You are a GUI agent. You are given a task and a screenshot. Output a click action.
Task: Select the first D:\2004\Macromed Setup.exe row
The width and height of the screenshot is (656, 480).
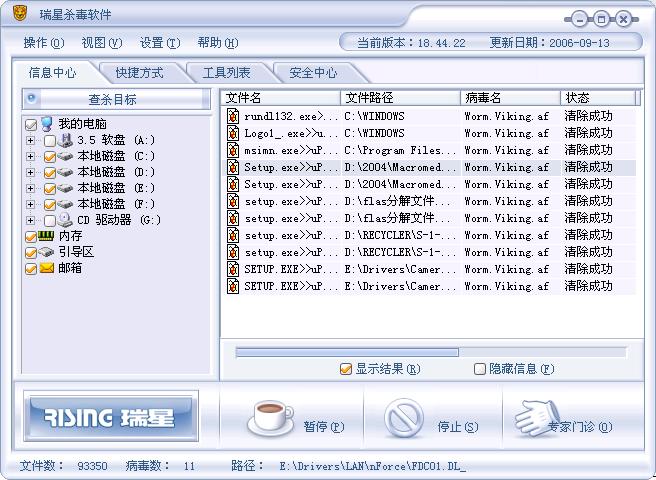(430, 167)
